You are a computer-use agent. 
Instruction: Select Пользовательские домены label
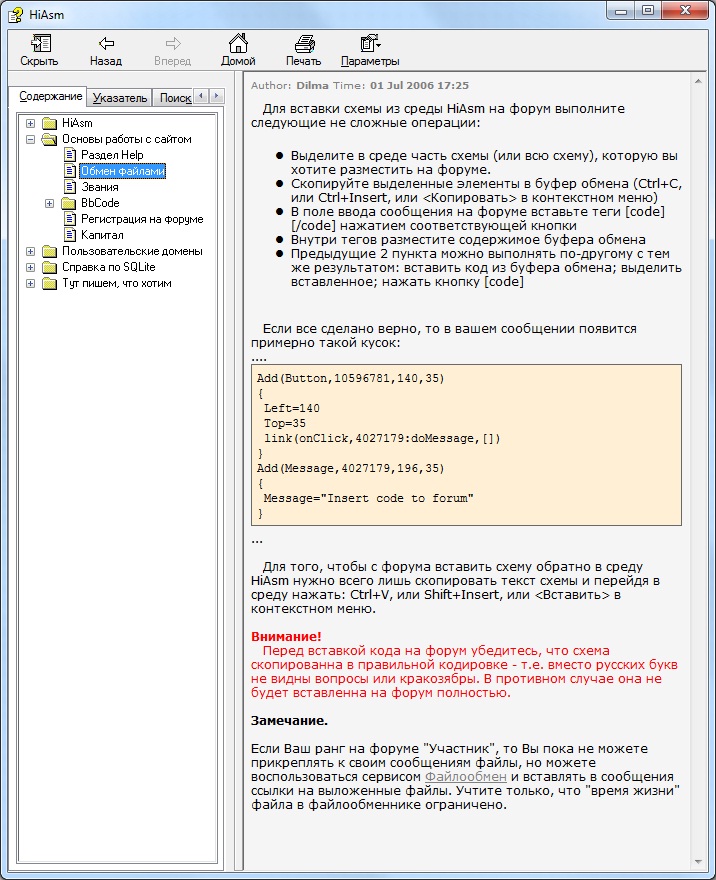click(x=132, y=251)
